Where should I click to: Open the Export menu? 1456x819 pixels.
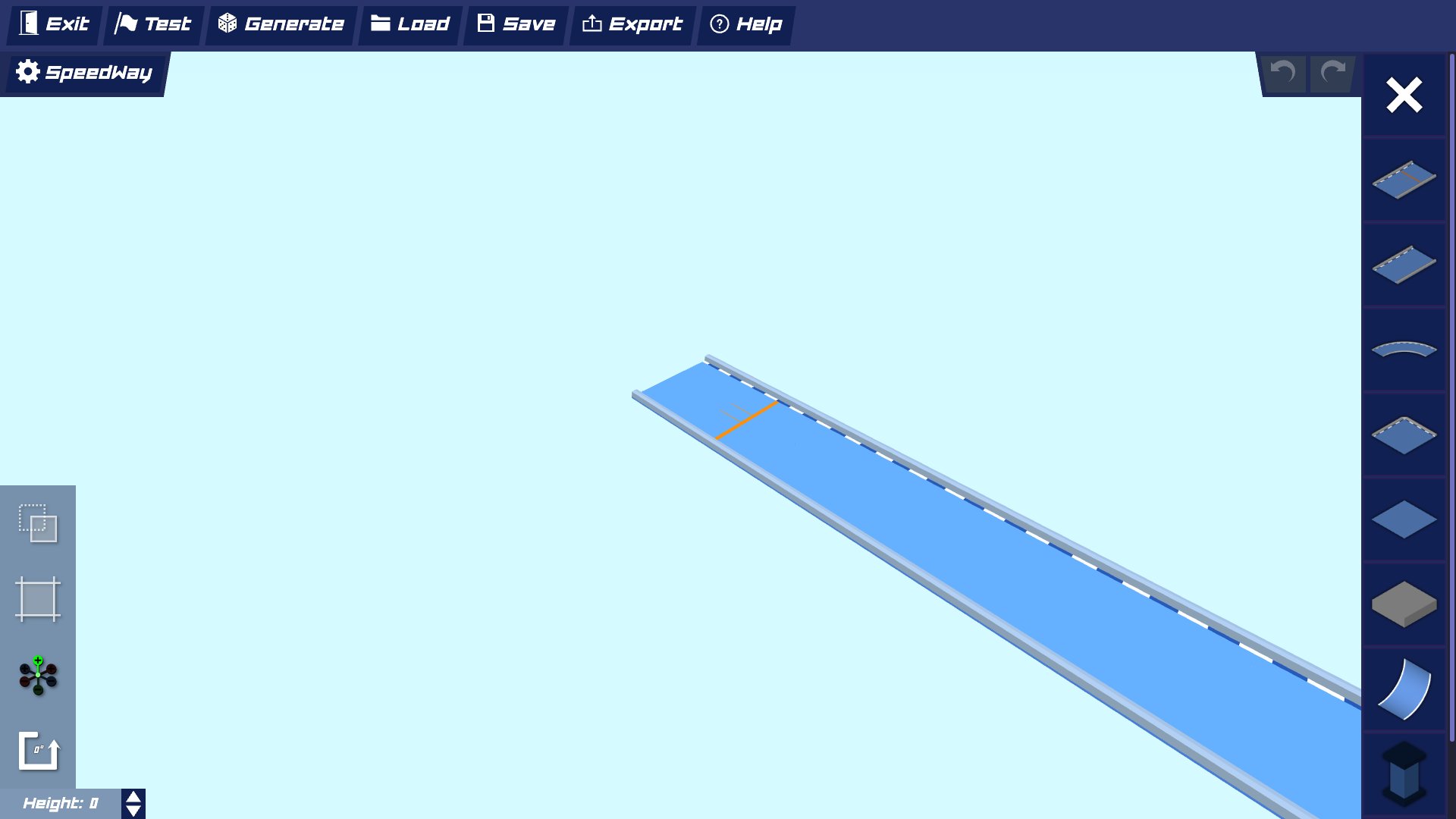[632, 24]
